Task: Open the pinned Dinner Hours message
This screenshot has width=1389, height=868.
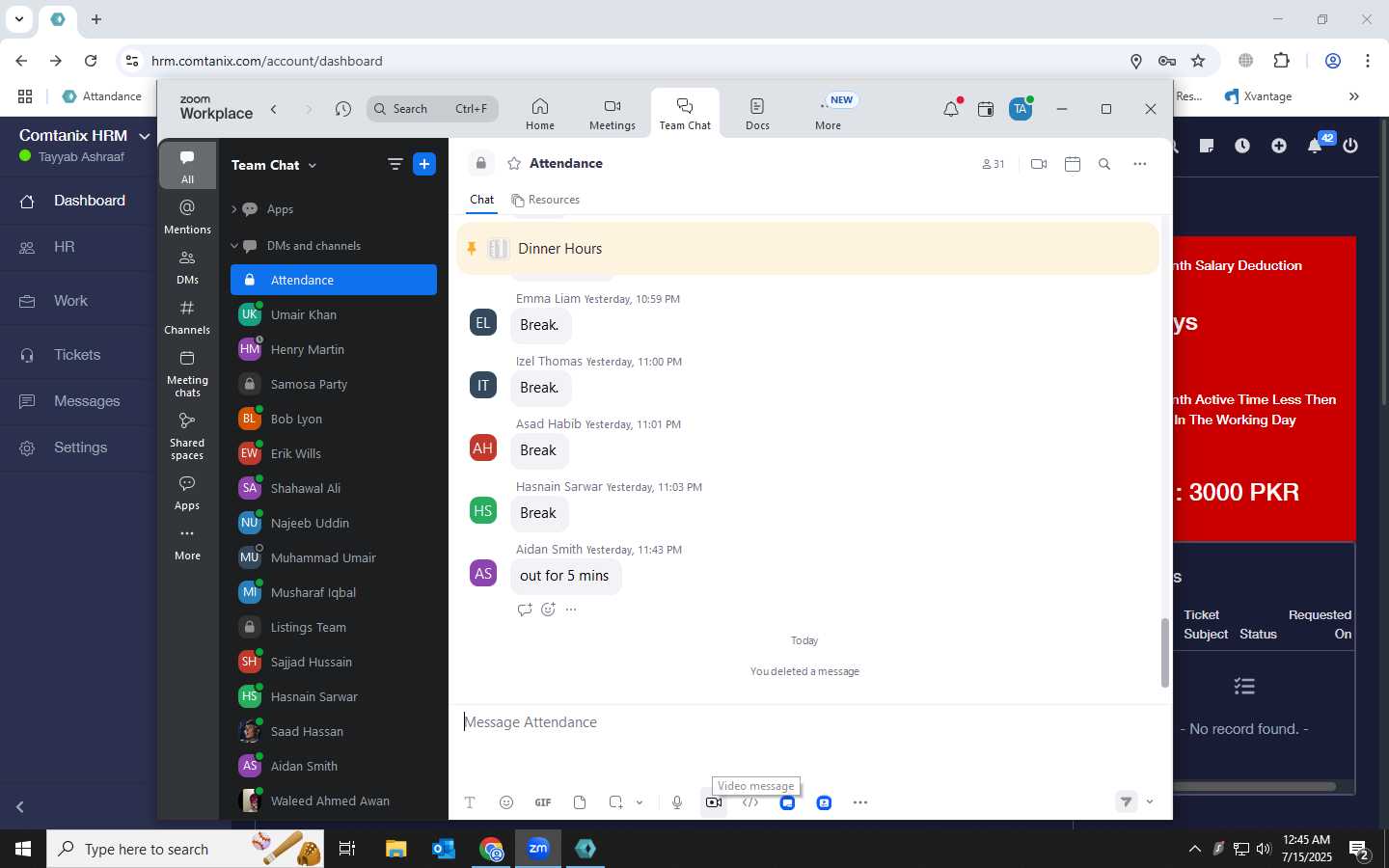Action: coord(807,249)
